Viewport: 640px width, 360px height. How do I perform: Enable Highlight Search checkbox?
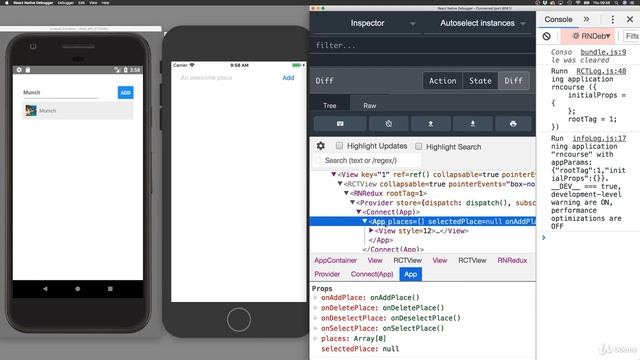pos(418,146)
